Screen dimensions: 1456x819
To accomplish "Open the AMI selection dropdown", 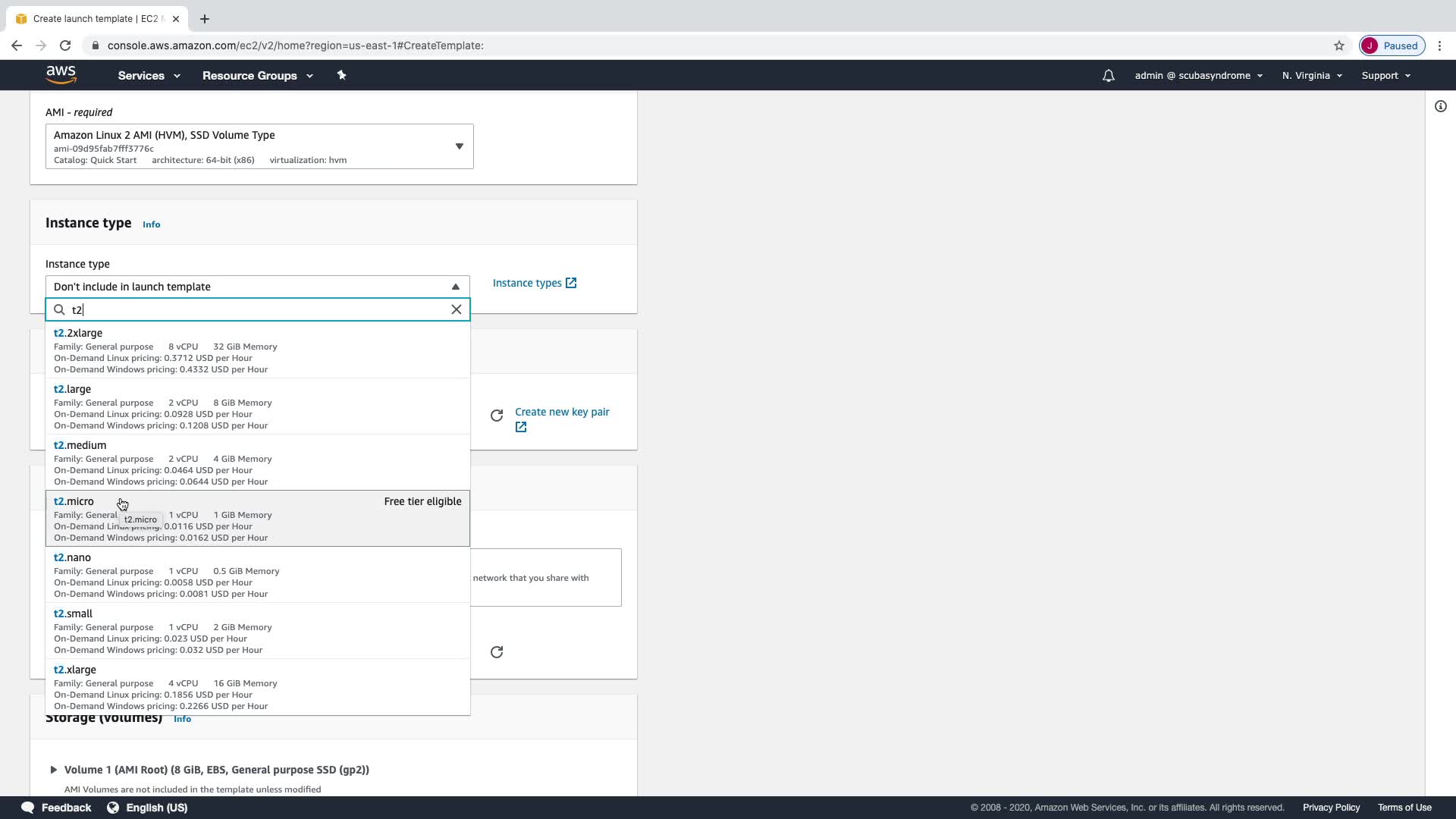I will (459, 146).
